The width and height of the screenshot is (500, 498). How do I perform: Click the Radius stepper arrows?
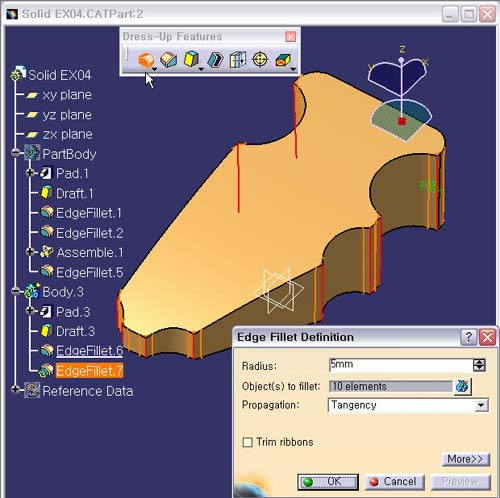479,365
